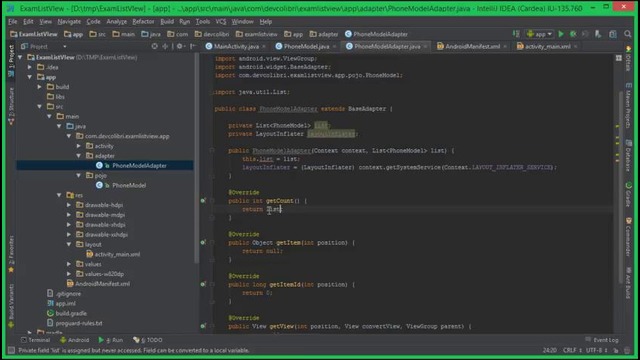640x360 pixels.
Task: Click the Make Project build icon
Action: click(516, 34)
